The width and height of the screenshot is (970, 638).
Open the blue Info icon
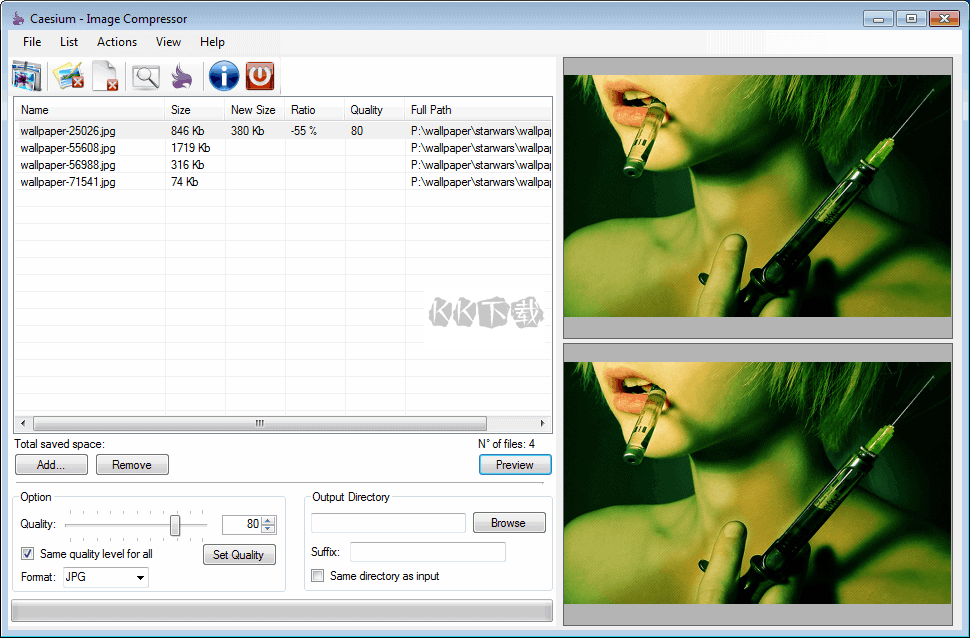tap(224, 76)
